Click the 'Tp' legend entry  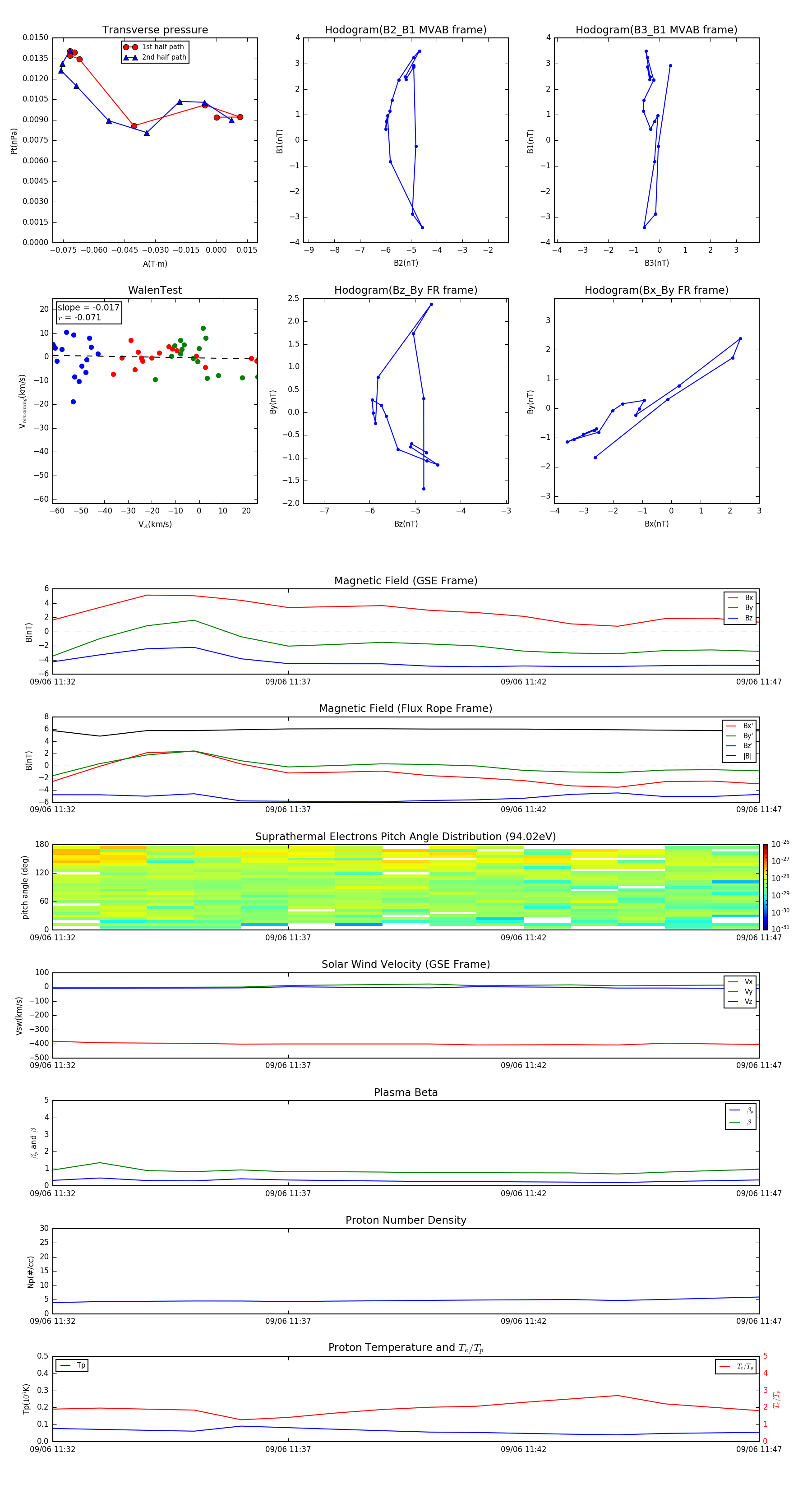click(x=73, y=1365)
